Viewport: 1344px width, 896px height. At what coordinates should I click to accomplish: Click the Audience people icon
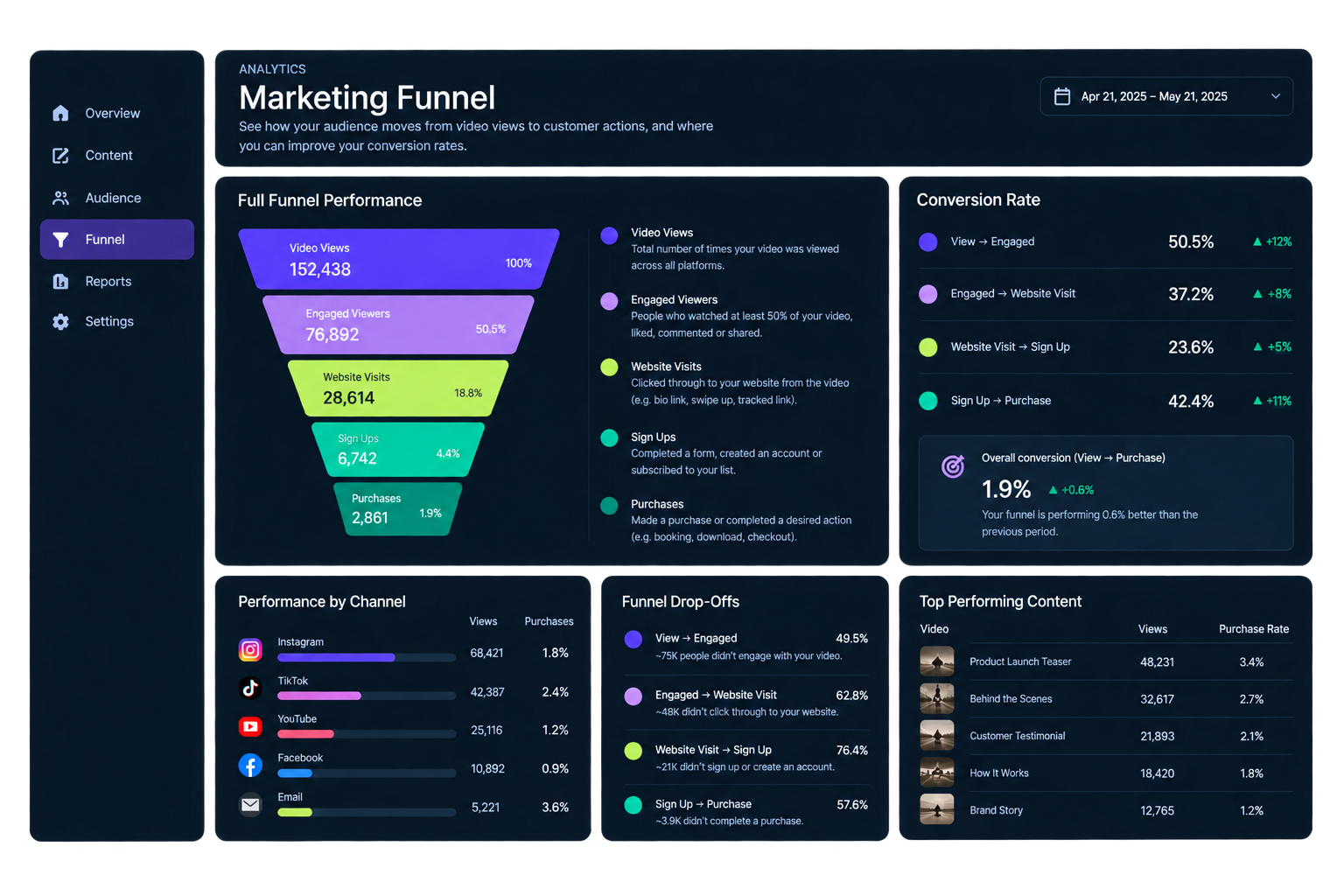(60, 198)
